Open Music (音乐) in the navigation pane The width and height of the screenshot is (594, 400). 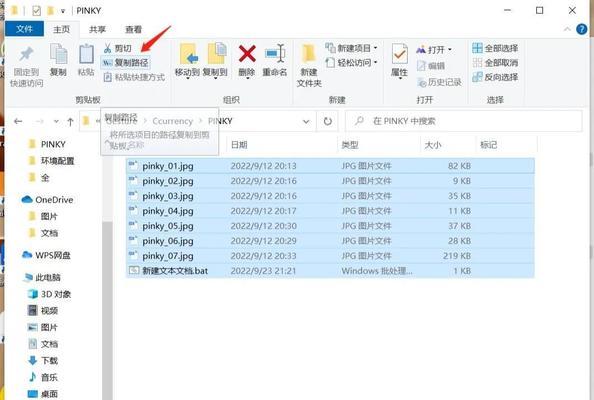pos(43,377)
